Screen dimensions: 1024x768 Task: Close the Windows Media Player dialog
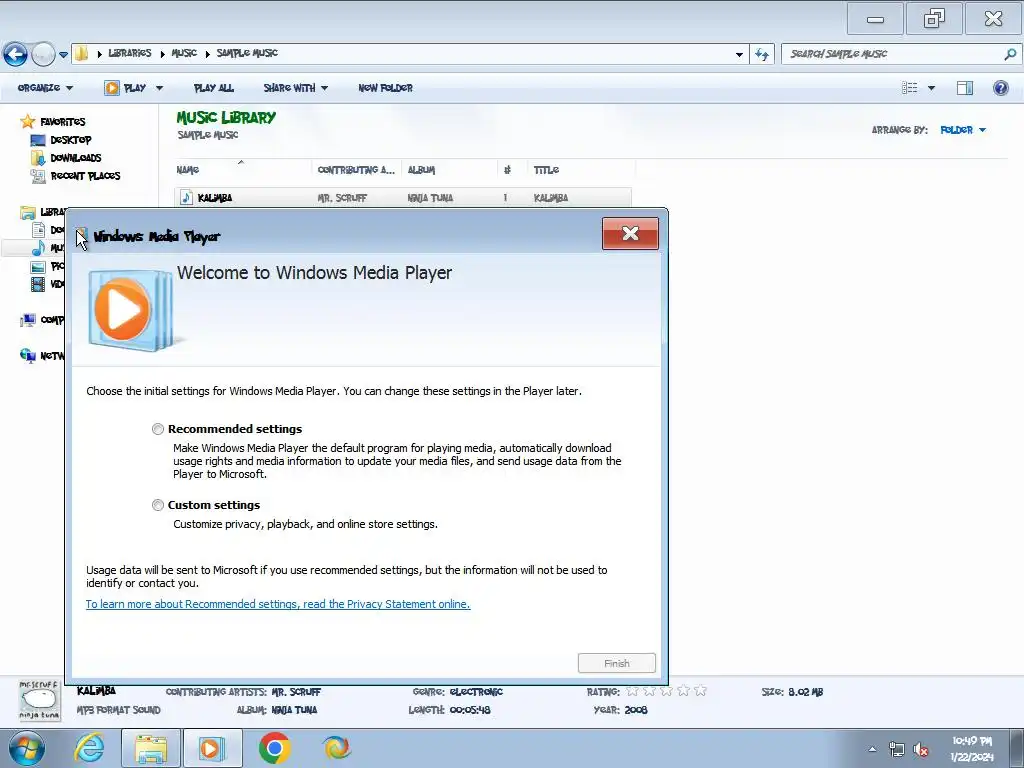pyautogui.click(x=630, y=233)
